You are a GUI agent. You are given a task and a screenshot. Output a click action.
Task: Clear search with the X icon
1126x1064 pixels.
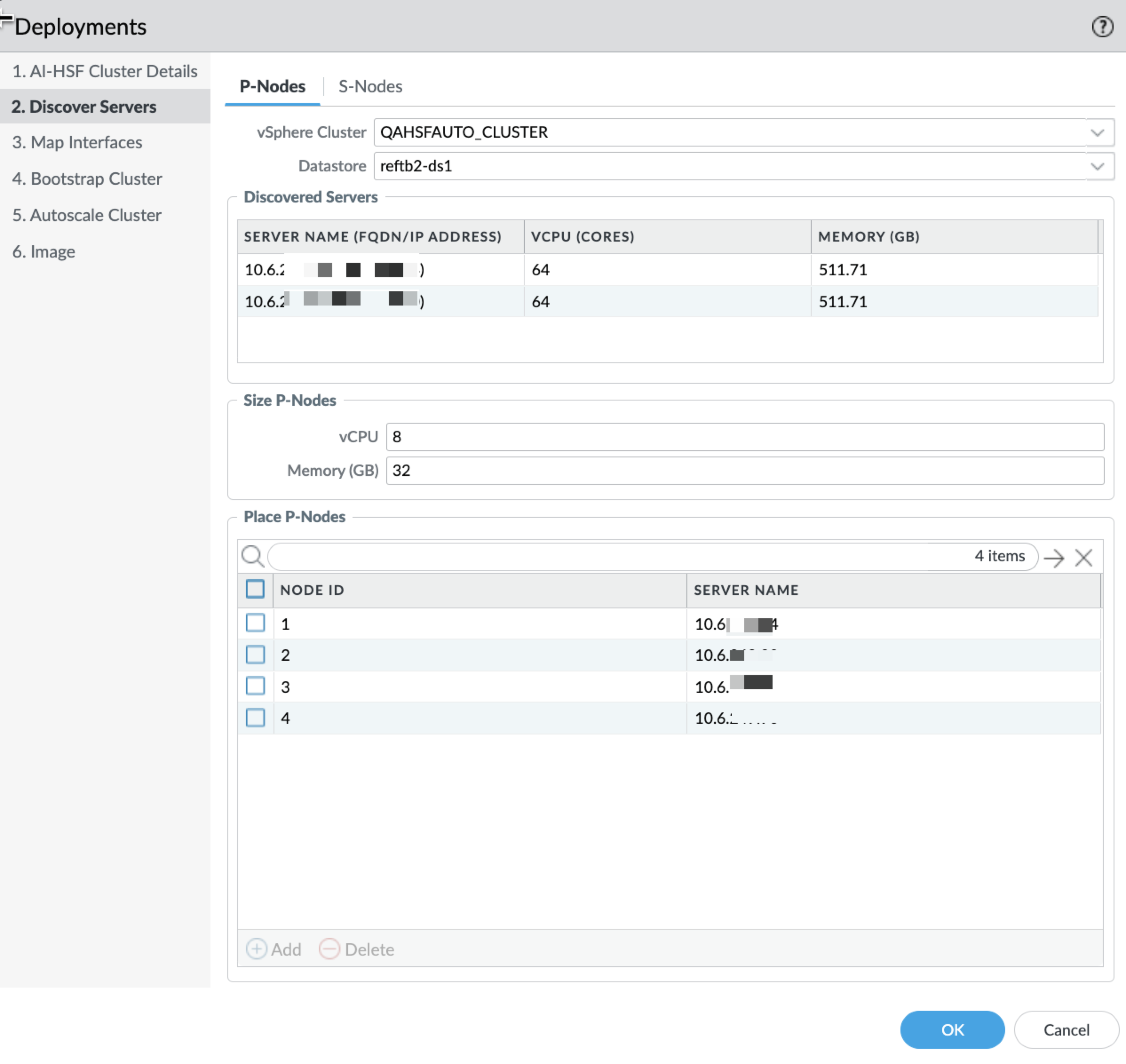1083,557
